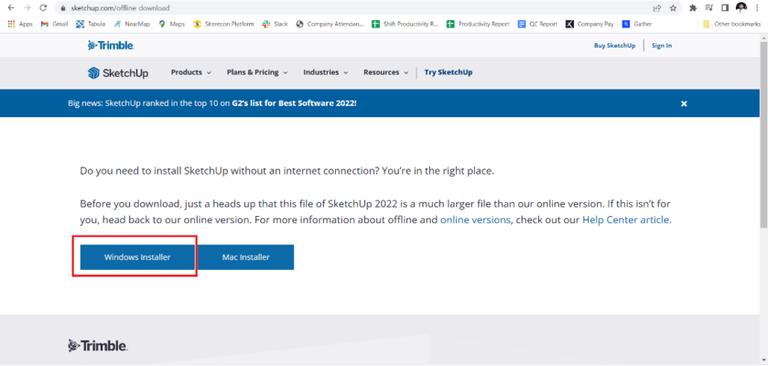Expand the Industries menu
768x366 pixels.
326,72
